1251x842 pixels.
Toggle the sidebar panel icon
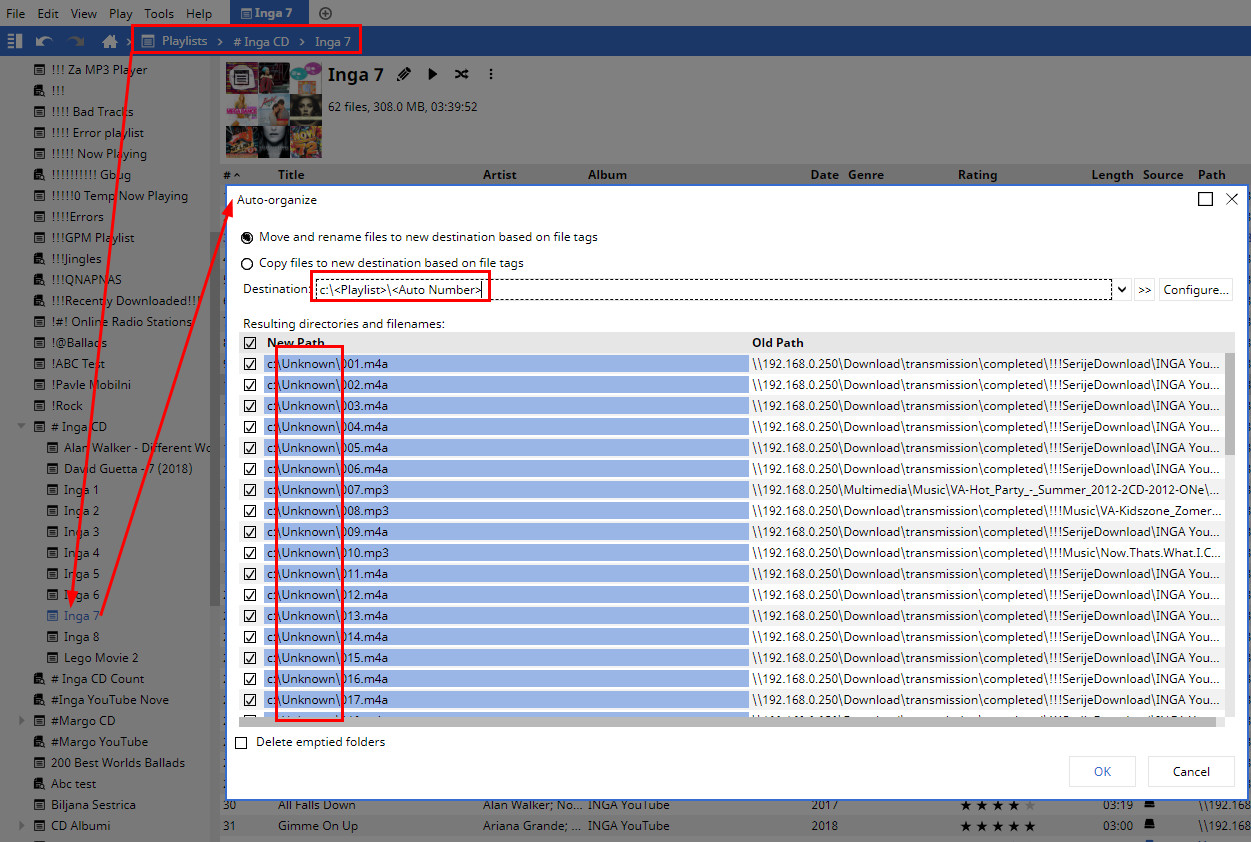click(x=15, y=41)
